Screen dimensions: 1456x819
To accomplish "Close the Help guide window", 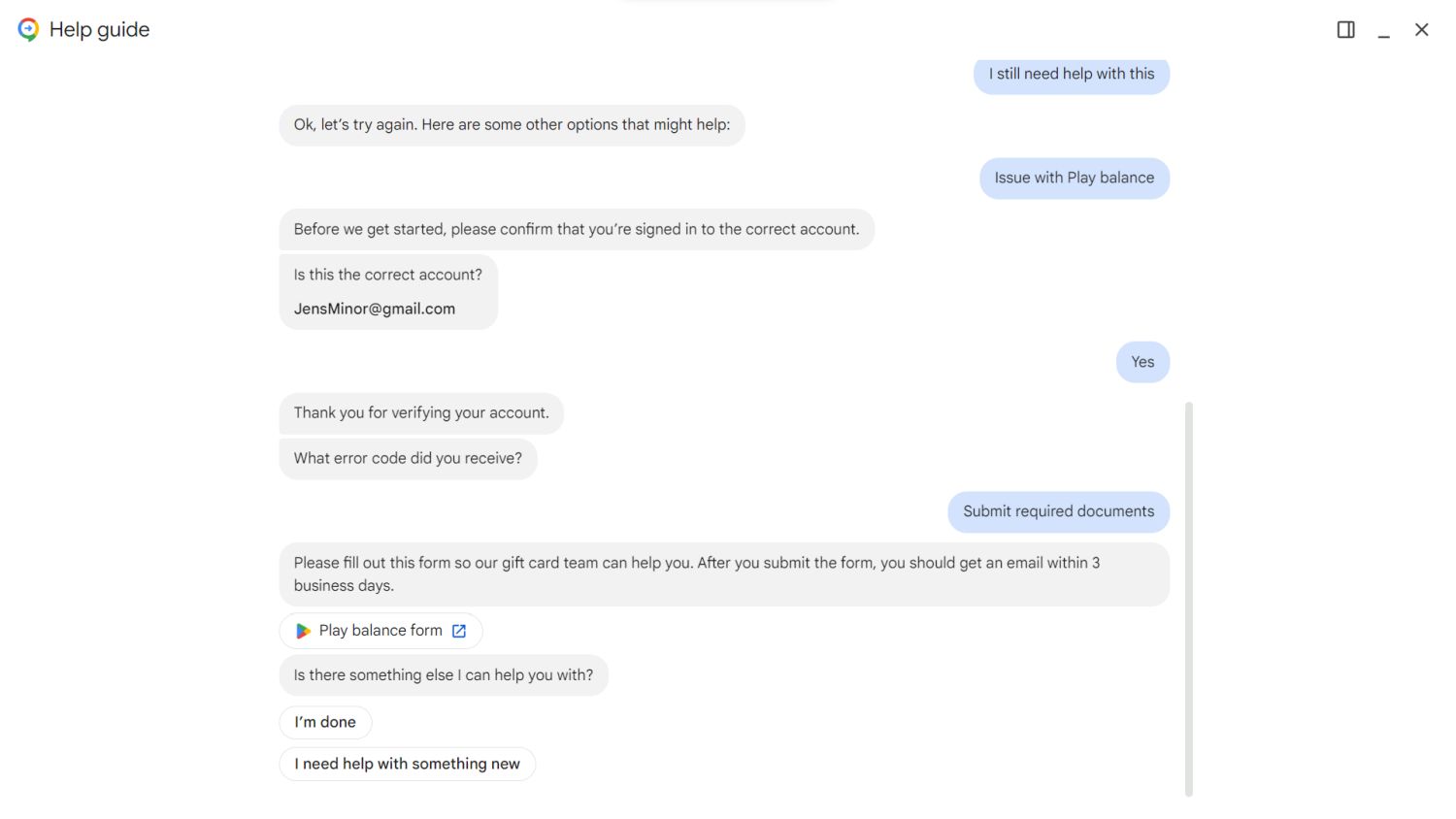I will pyautogui.click(x=1421, y=30).
